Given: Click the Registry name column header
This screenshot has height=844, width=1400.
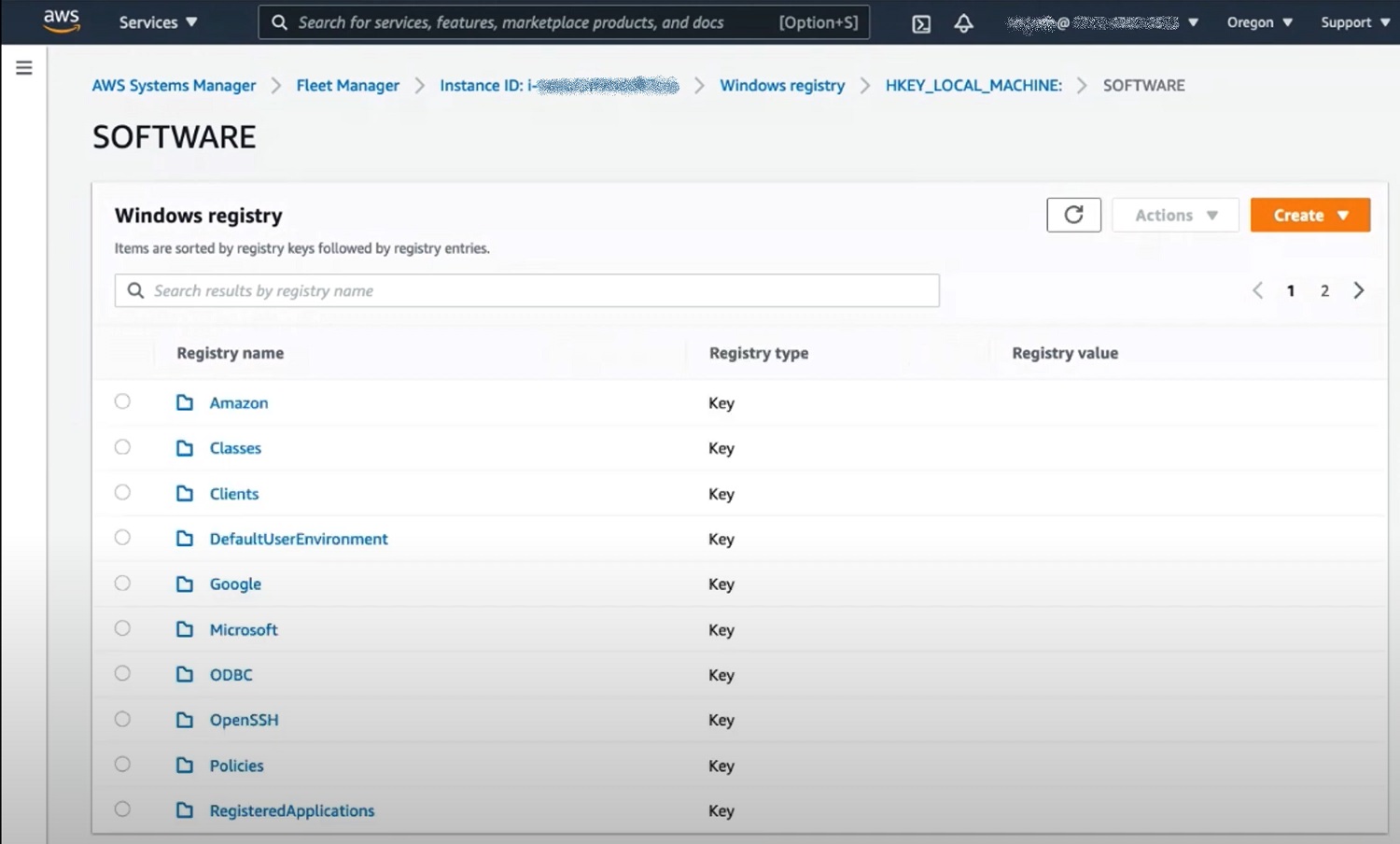Looking at the screenshot, I should [x=231, y=353].
